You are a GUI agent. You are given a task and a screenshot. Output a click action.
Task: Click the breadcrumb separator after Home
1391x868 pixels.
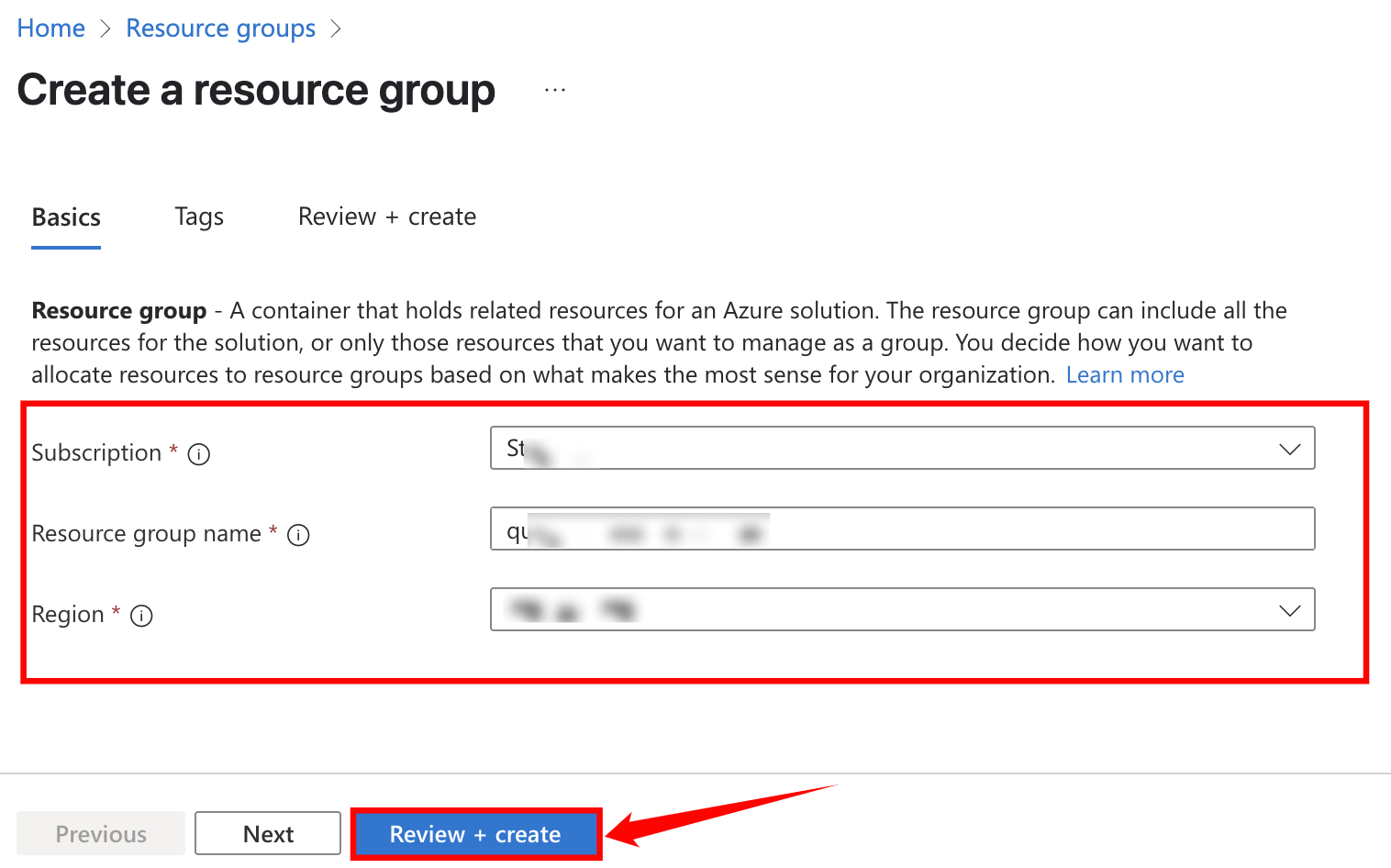105,28
